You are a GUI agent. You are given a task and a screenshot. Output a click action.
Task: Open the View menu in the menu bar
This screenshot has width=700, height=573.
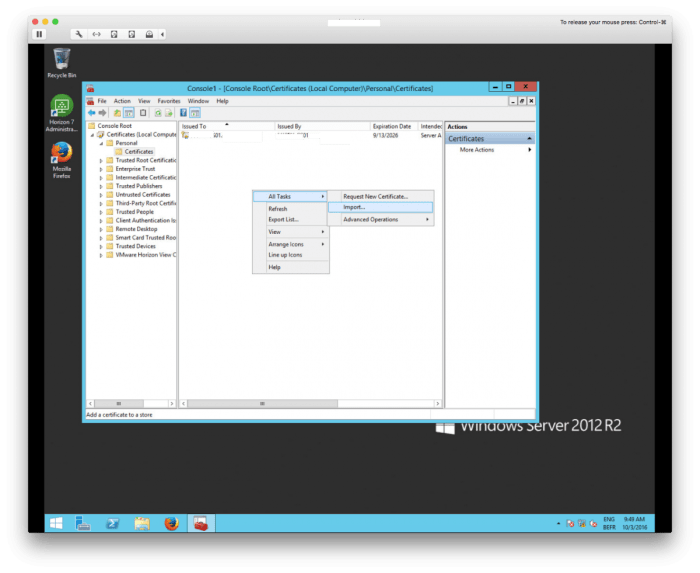pos(144,101)
